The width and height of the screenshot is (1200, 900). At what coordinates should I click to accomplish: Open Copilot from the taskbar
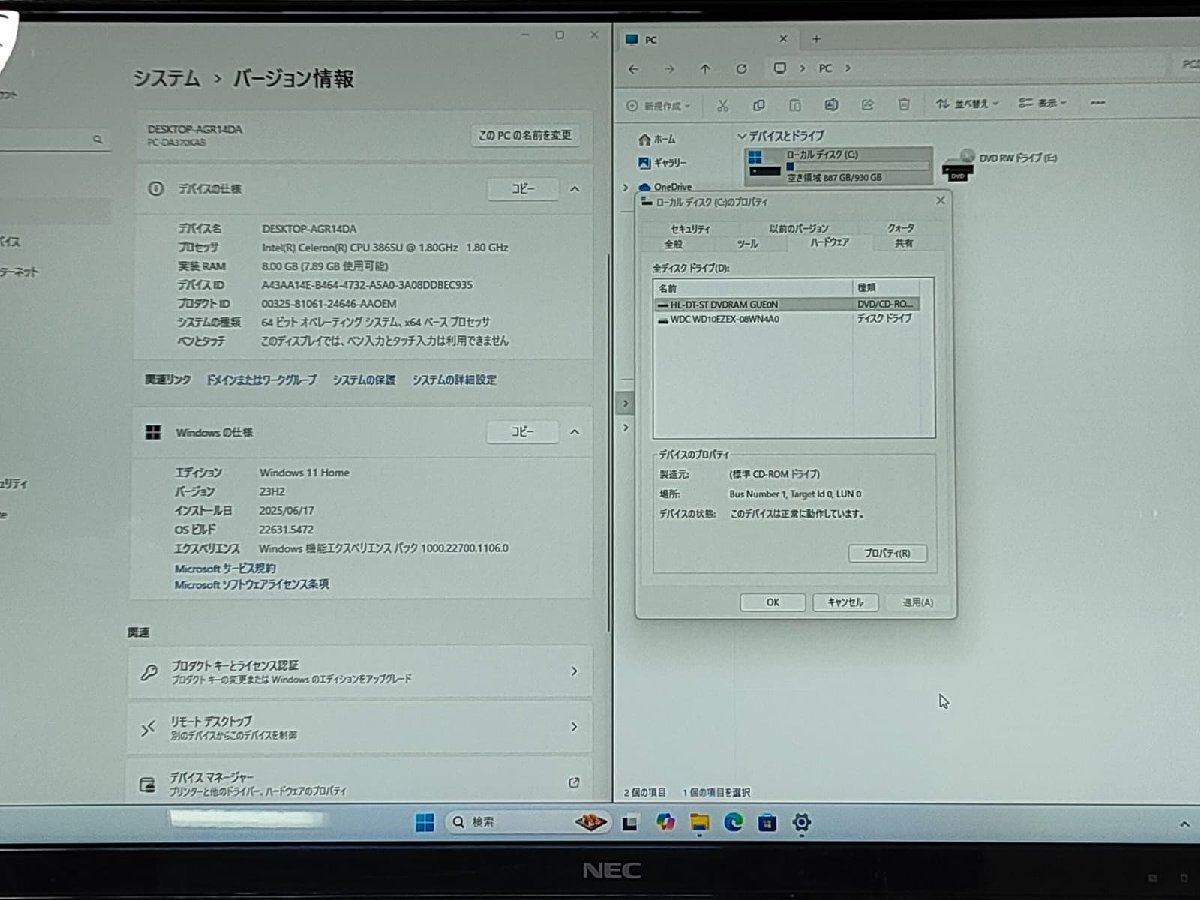tap(665, 822)
